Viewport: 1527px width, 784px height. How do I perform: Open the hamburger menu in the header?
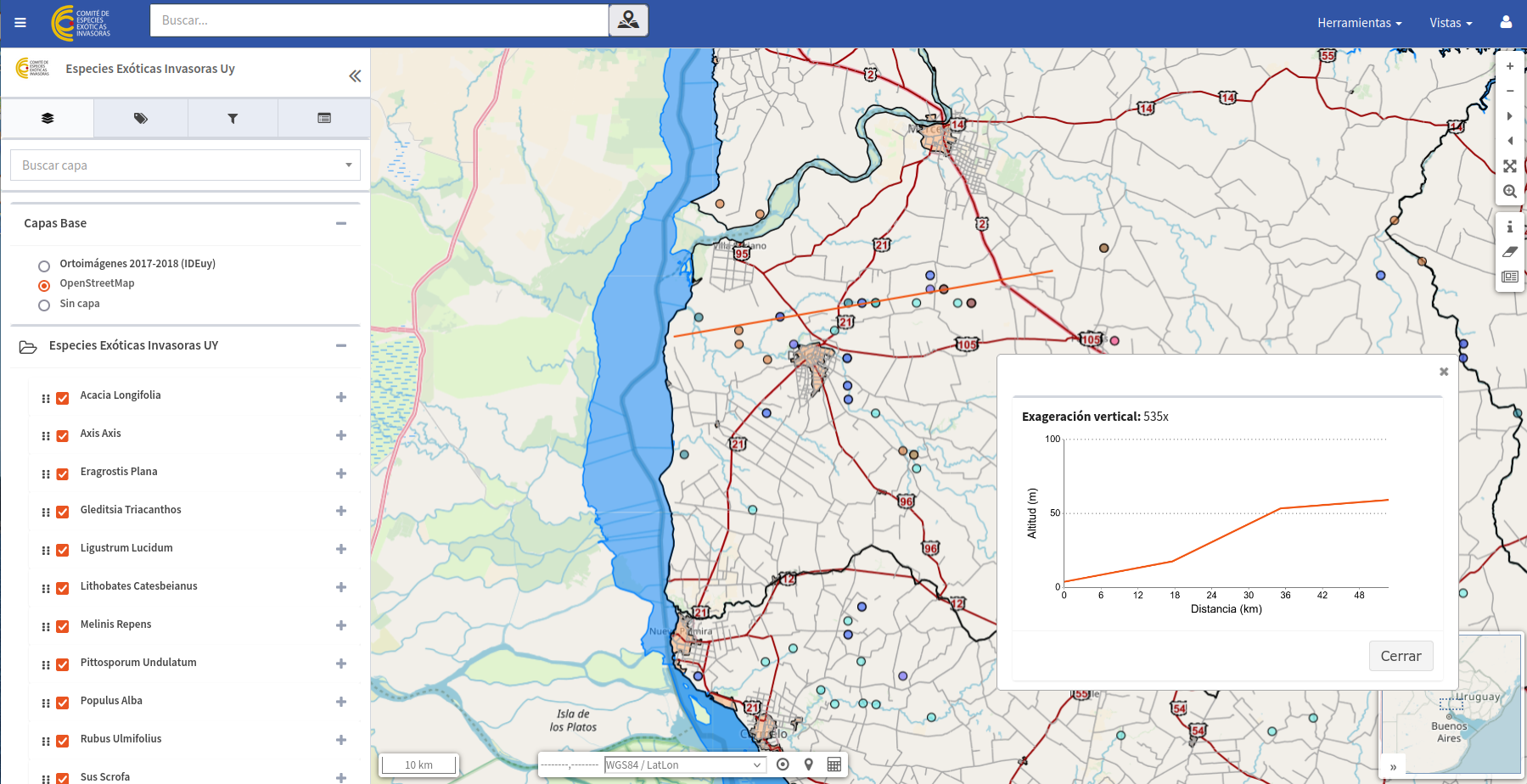click(20, 23)
